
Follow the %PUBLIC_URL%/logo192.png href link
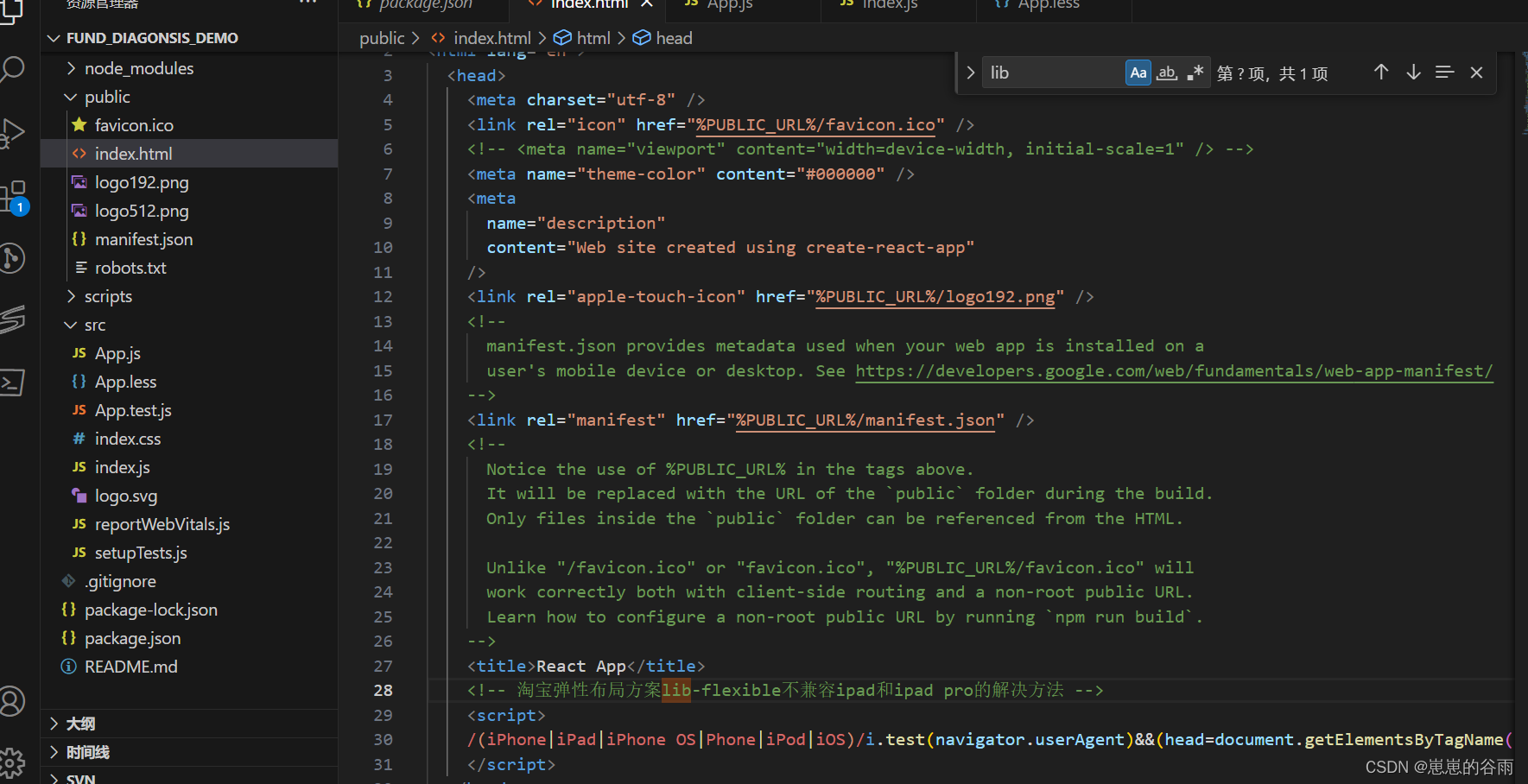935,297
